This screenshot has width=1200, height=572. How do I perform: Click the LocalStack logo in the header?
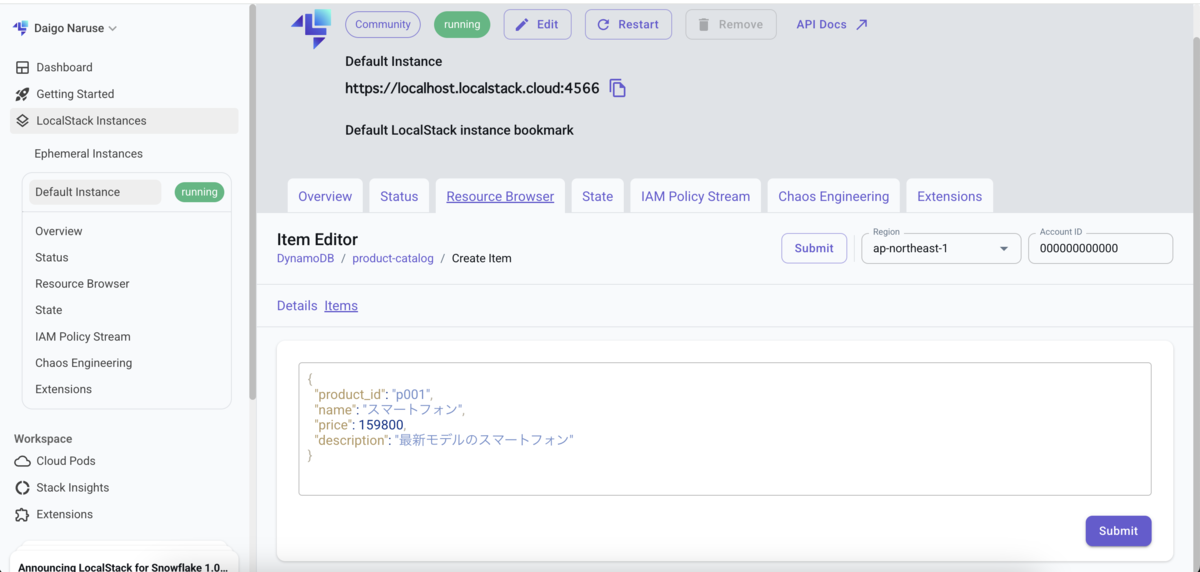(x=311, y=29)
